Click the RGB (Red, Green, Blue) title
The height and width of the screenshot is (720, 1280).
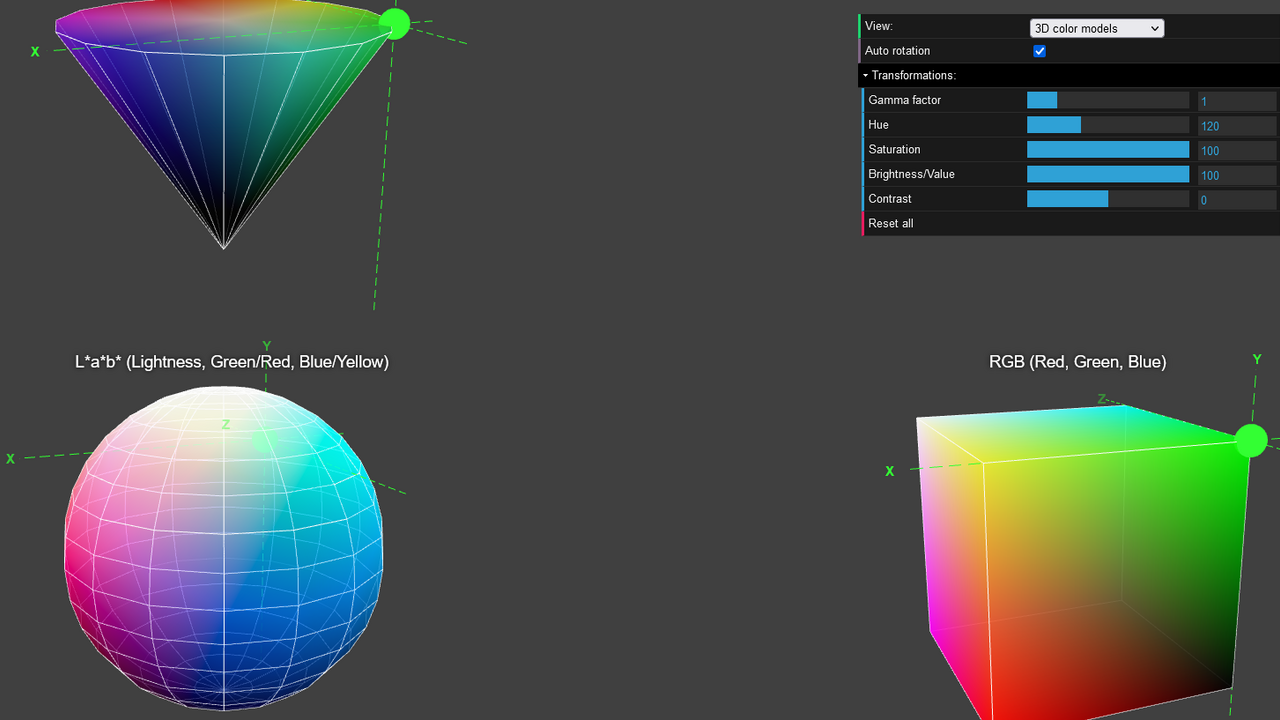1077,362
